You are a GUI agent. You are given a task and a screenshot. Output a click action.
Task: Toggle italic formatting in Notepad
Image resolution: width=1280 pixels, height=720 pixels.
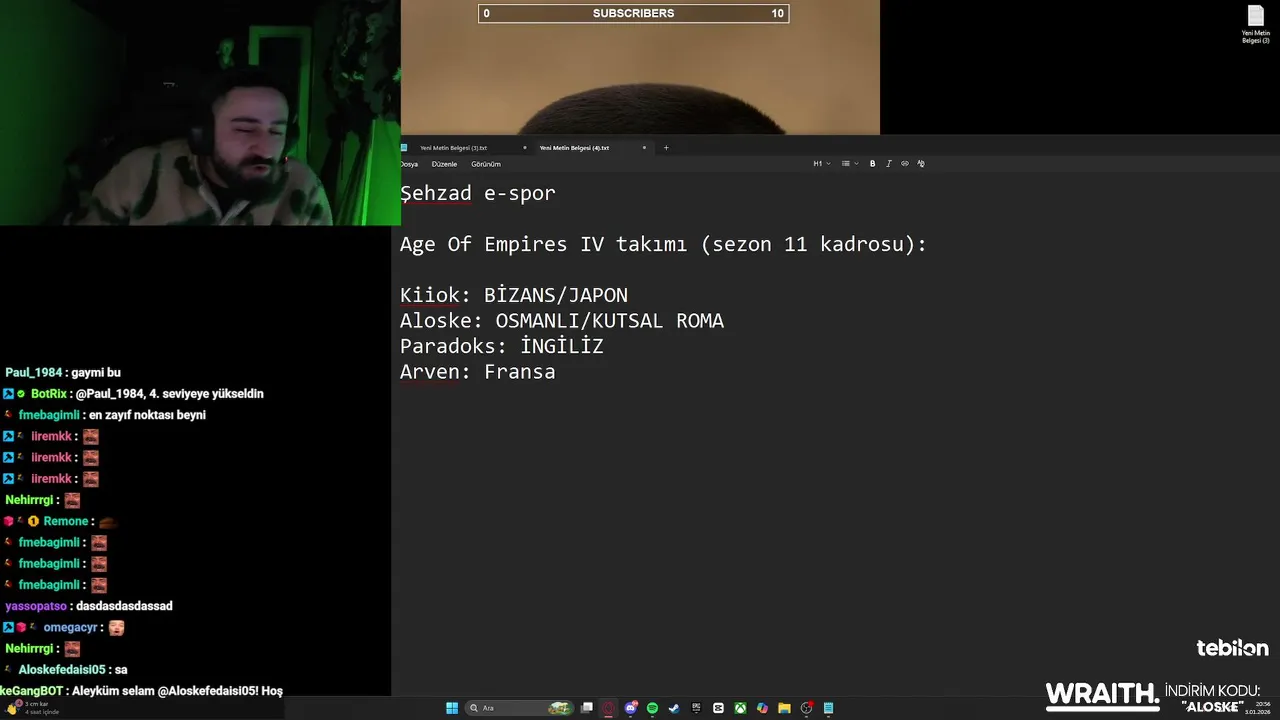pyautogui.click(x=888, y=163)
